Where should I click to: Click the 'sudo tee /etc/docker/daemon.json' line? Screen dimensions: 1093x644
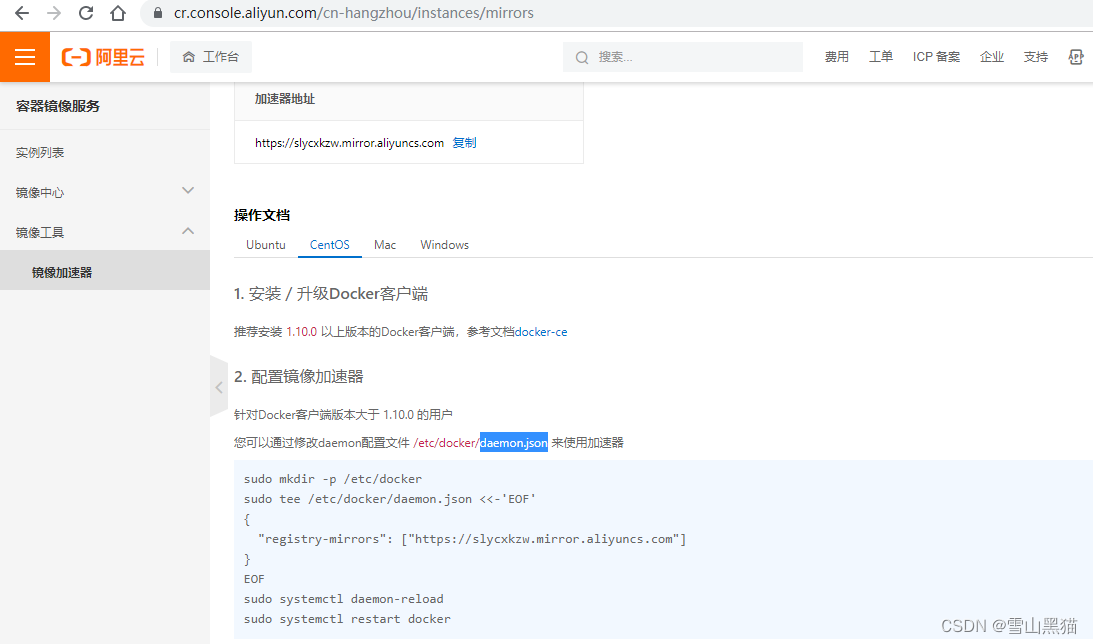click(390, 499)
